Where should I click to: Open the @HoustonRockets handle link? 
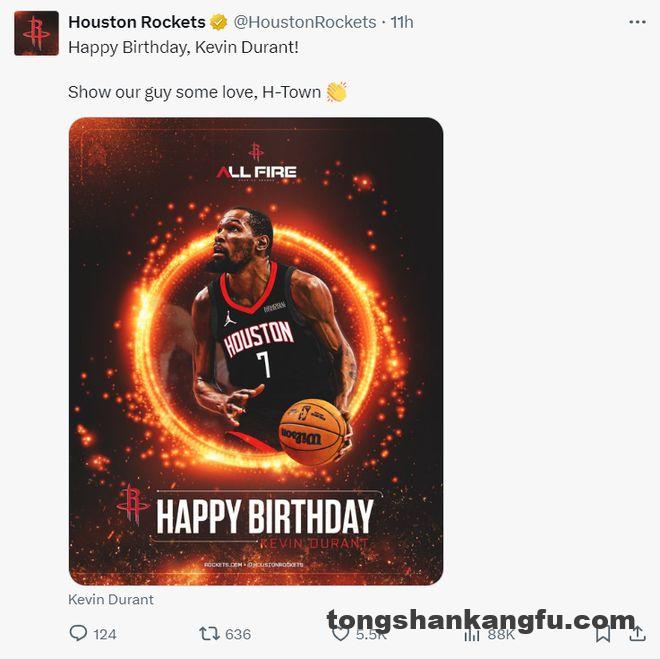click(x=305, y=22)
